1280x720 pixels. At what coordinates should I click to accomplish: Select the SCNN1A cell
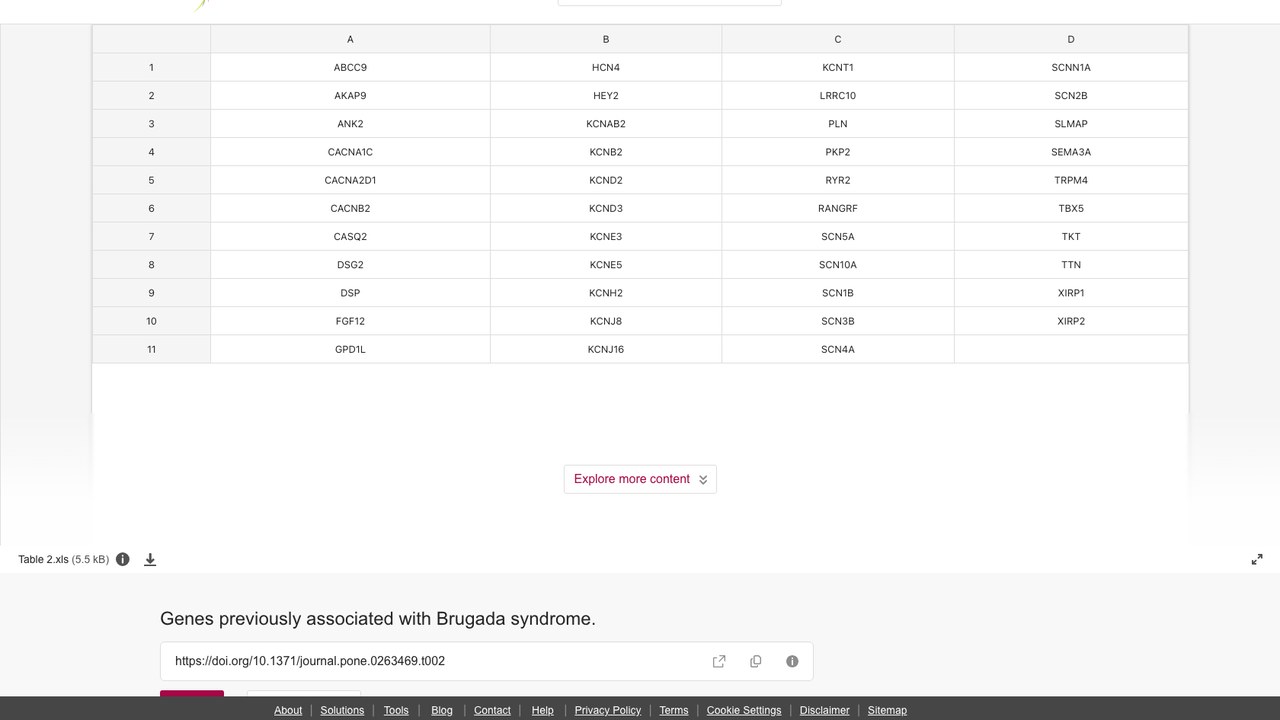point(1071,67)
